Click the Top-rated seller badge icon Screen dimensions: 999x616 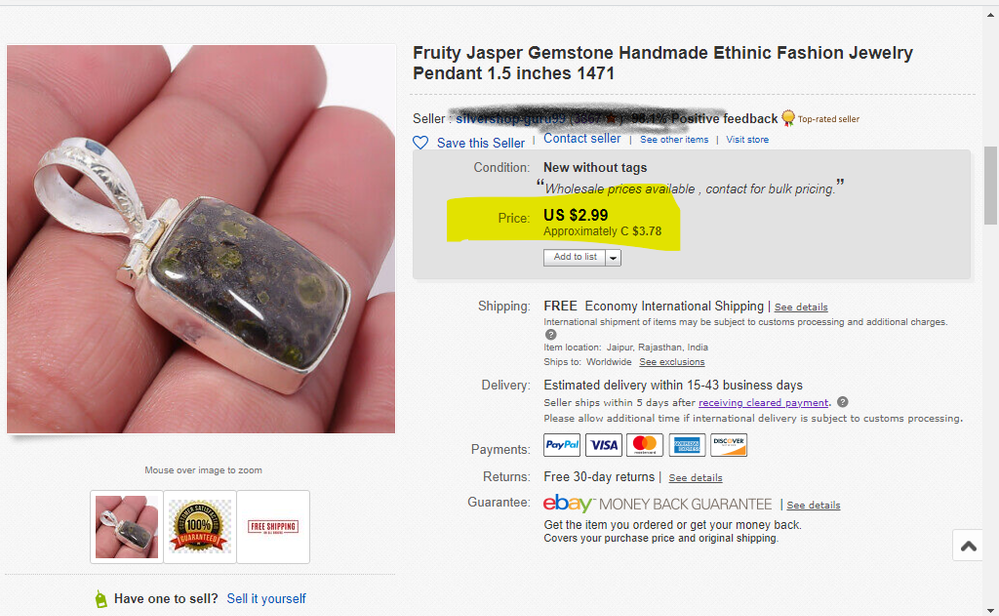(788, 118)
